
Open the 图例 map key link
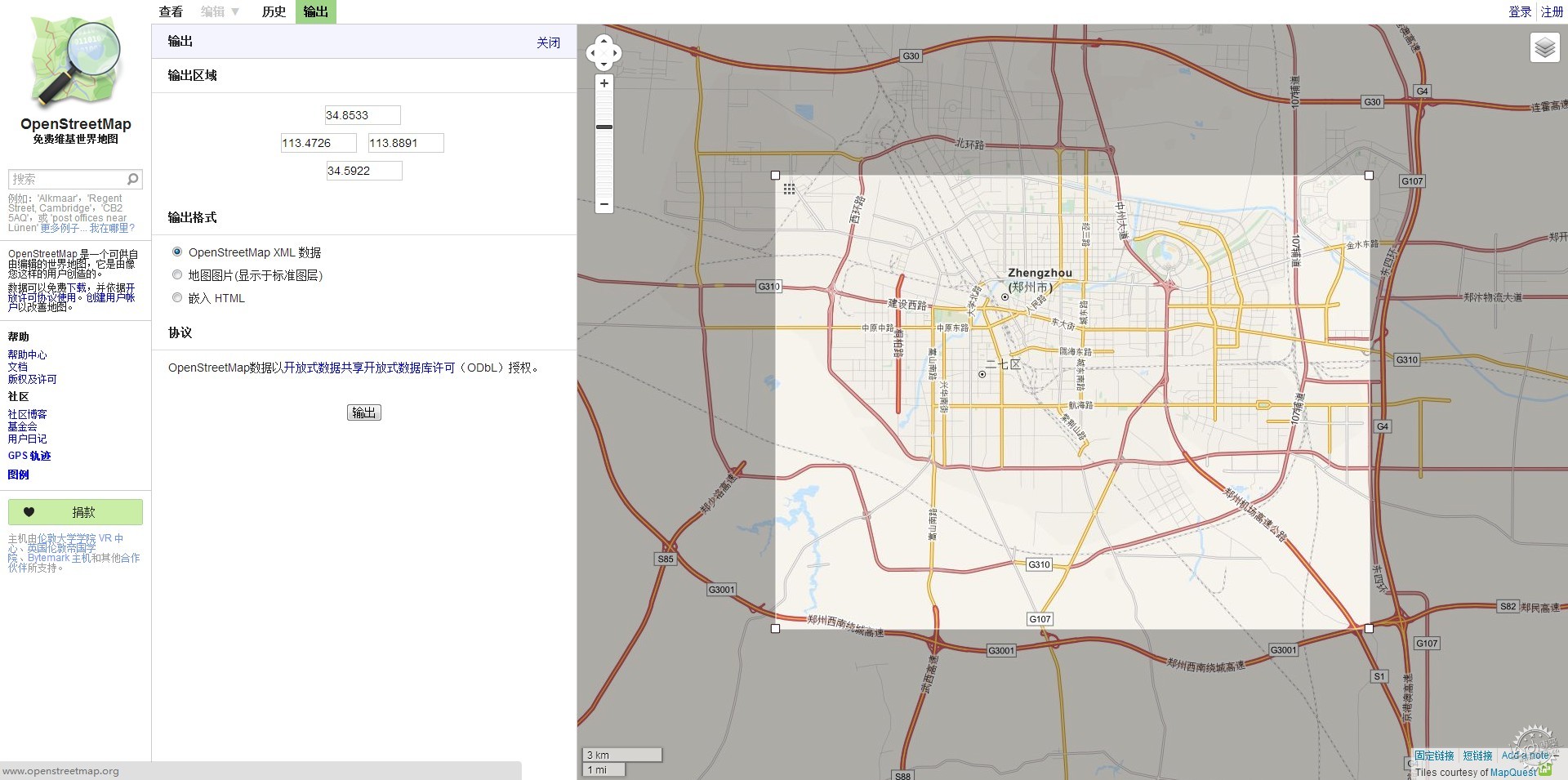pos(19,475)
